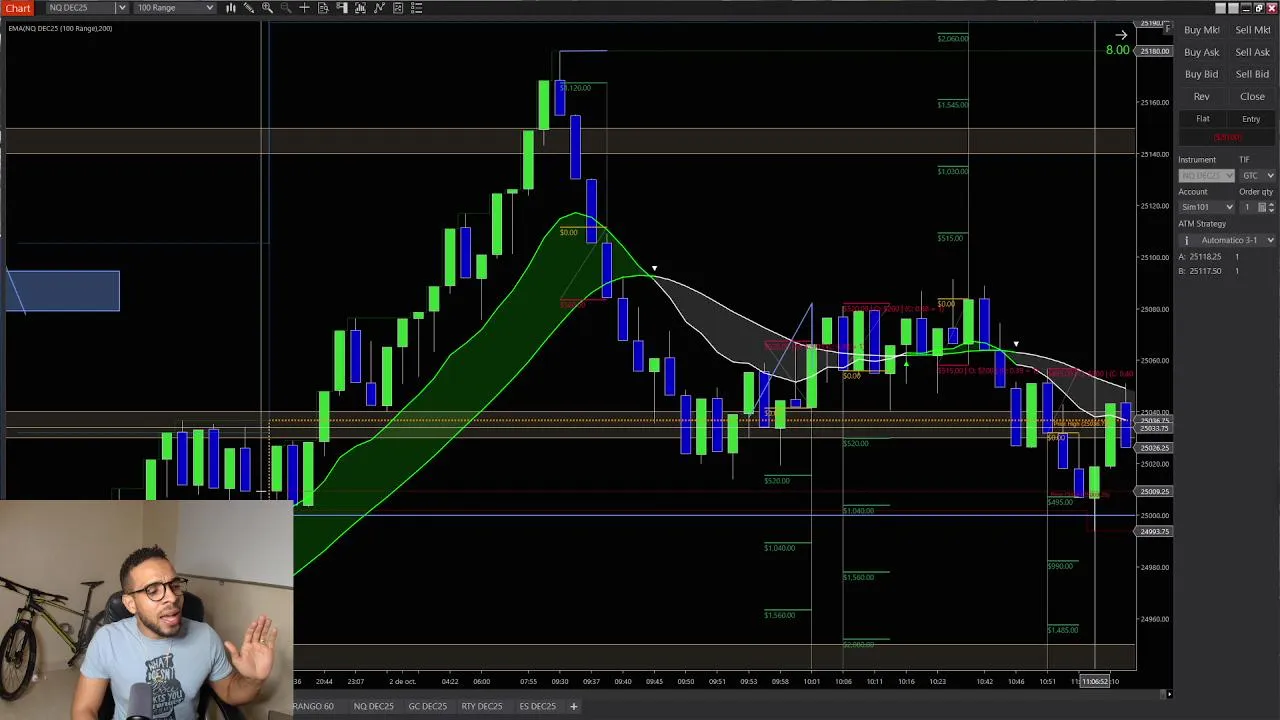
Task: Click the A: 25118.25 ask row
Action: pyautogui.click(x=1209, y=257)
